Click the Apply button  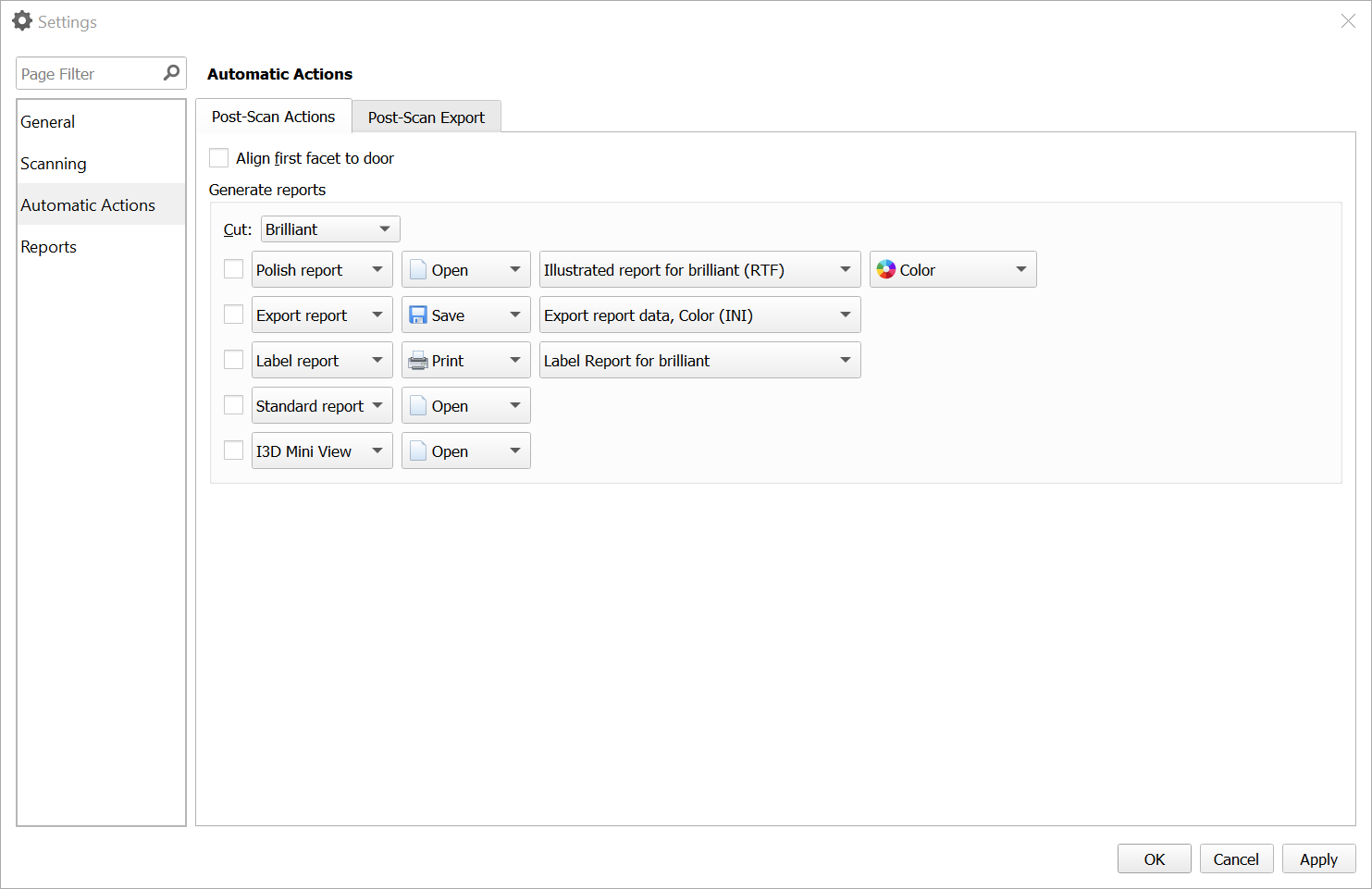(x=1318, y=858)
